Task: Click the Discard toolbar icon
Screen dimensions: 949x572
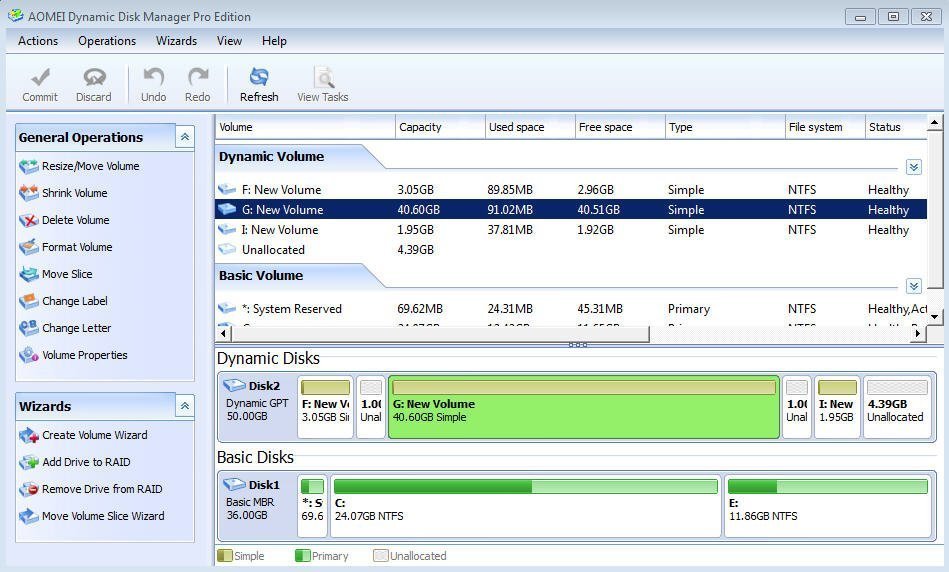Action: click(x=94, y=77)
